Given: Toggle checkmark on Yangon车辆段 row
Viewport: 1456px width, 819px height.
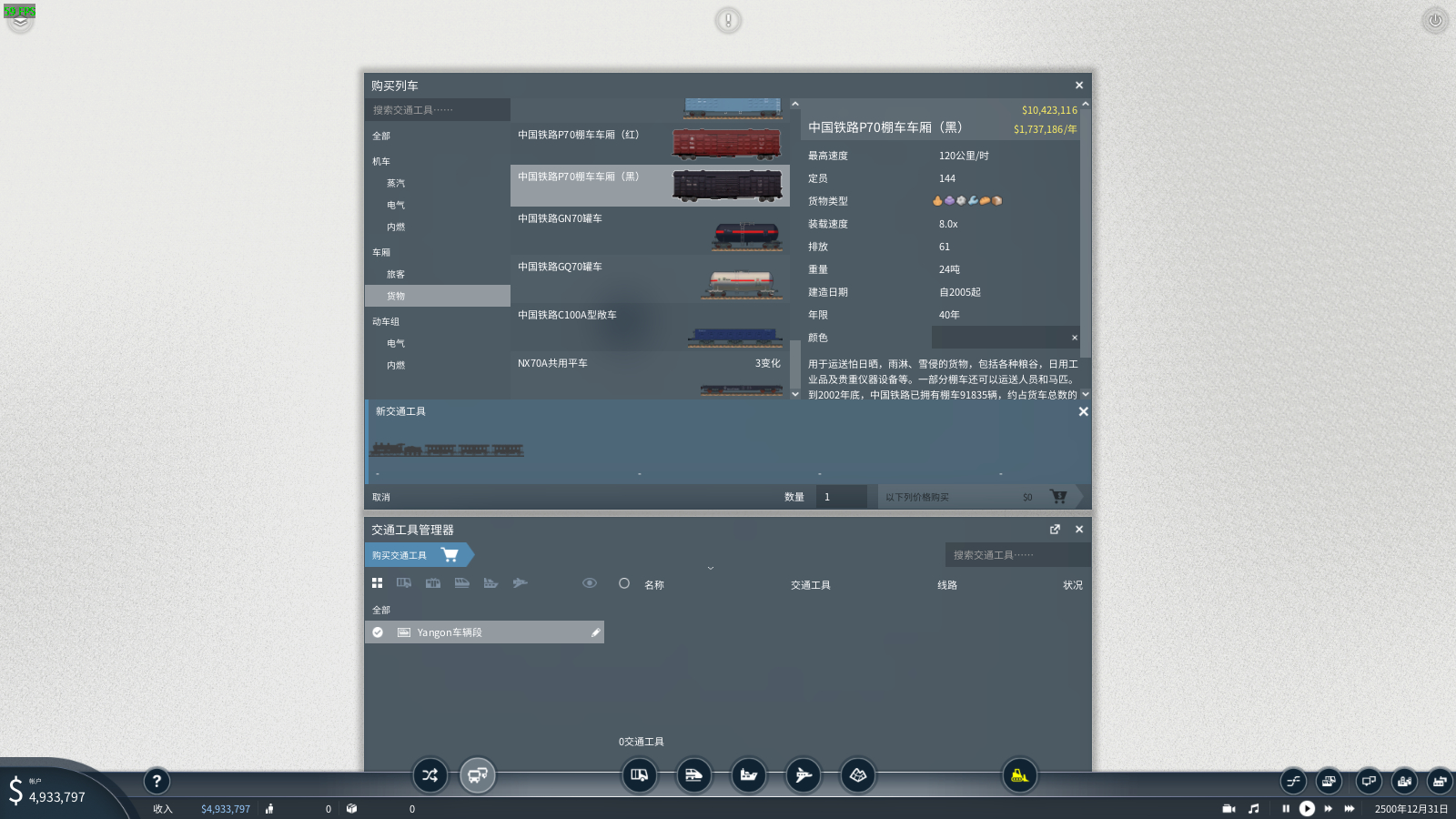Looking at the screenshot, I should [x=378, y=632].
